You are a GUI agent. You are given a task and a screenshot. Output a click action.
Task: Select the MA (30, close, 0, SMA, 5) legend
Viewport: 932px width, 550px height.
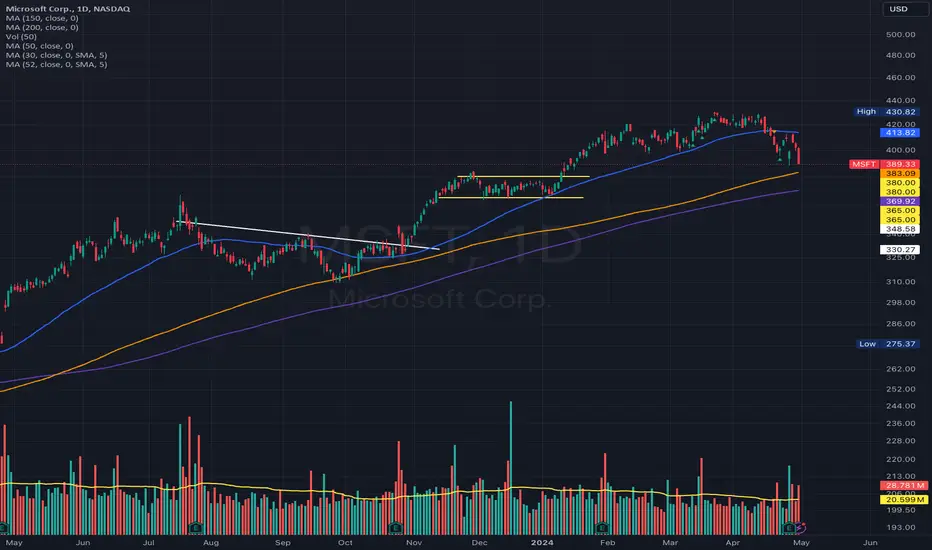point(56,55)
